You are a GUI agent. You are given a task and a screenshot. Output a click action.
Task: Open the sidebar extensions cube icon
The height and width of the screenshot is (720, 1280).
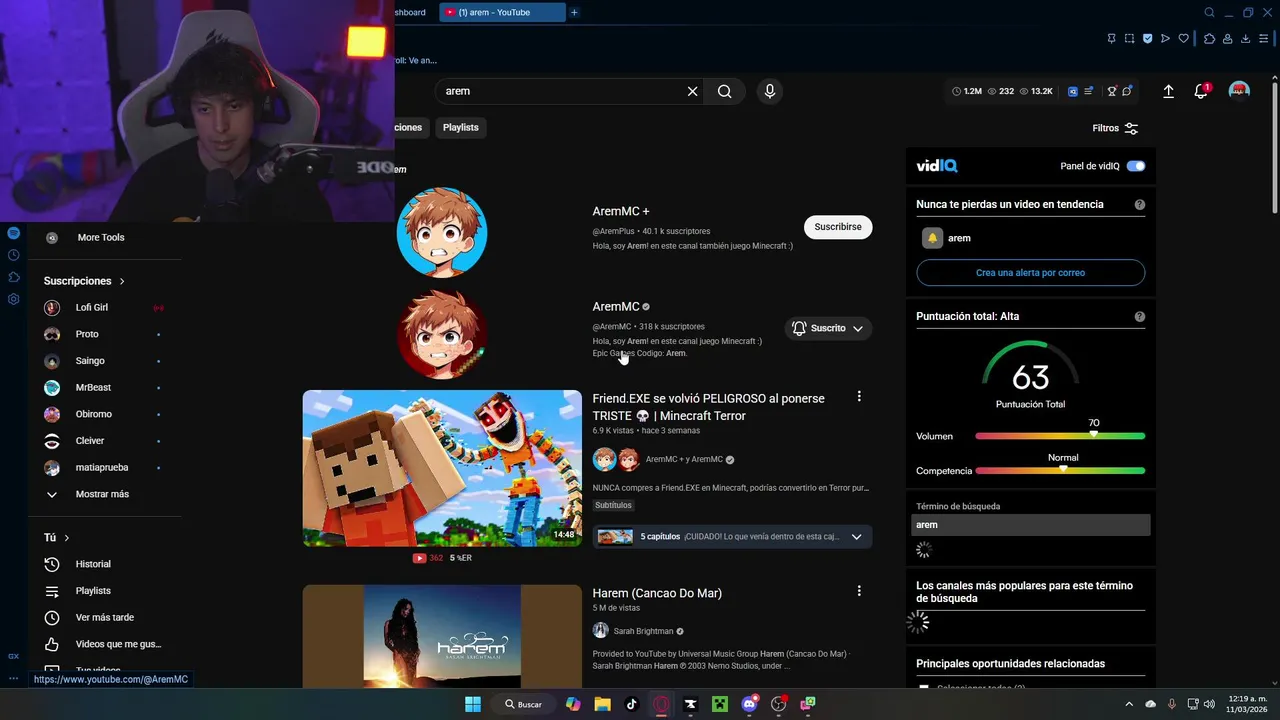(x=13, y=277)
